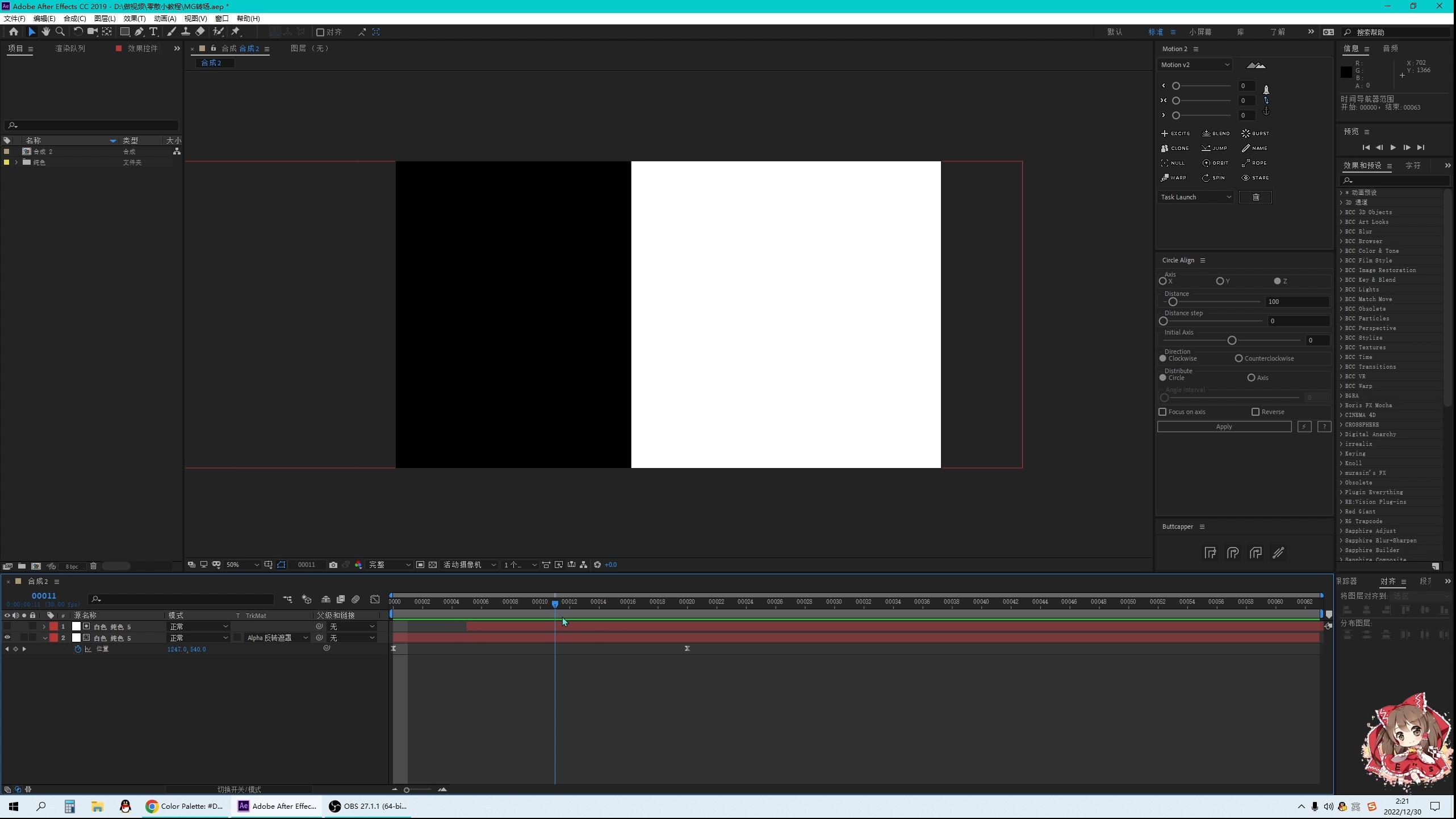Screen dimensions: 1456x819
Task: Click the region of interest icon
Action: coord(420,565)
